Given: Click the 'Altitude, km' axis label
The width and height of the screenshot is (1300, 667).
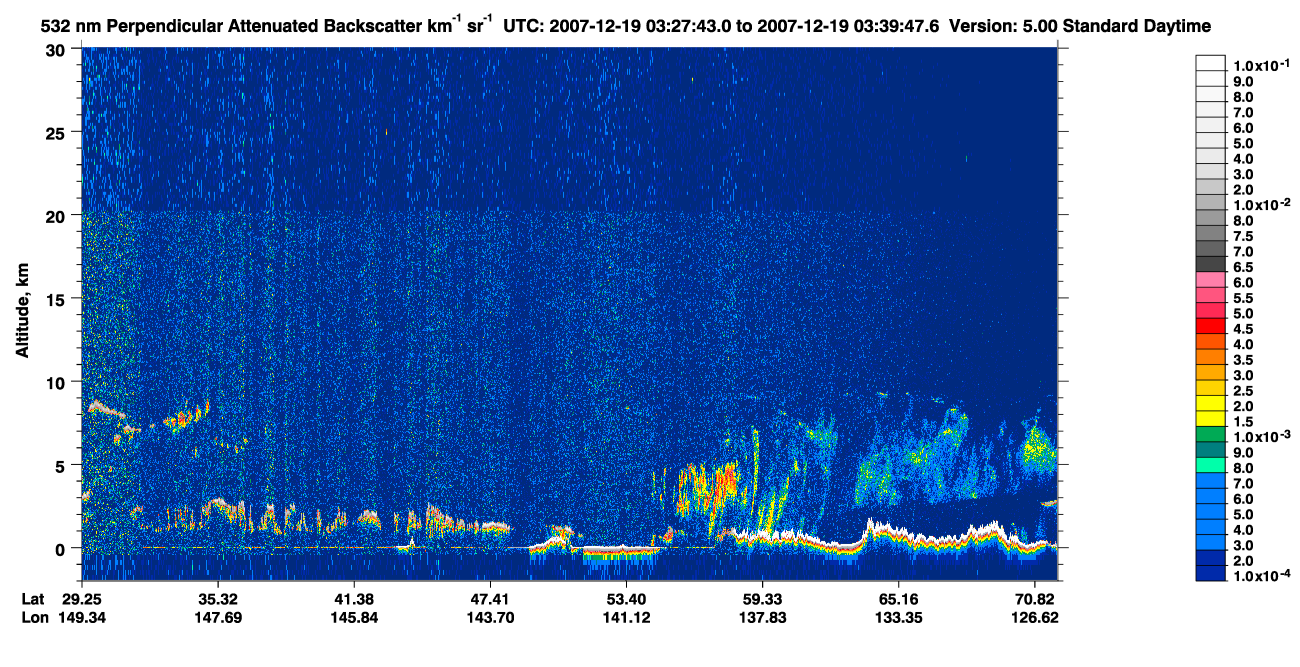Looking at the screenshot, I should click(24, 311).
